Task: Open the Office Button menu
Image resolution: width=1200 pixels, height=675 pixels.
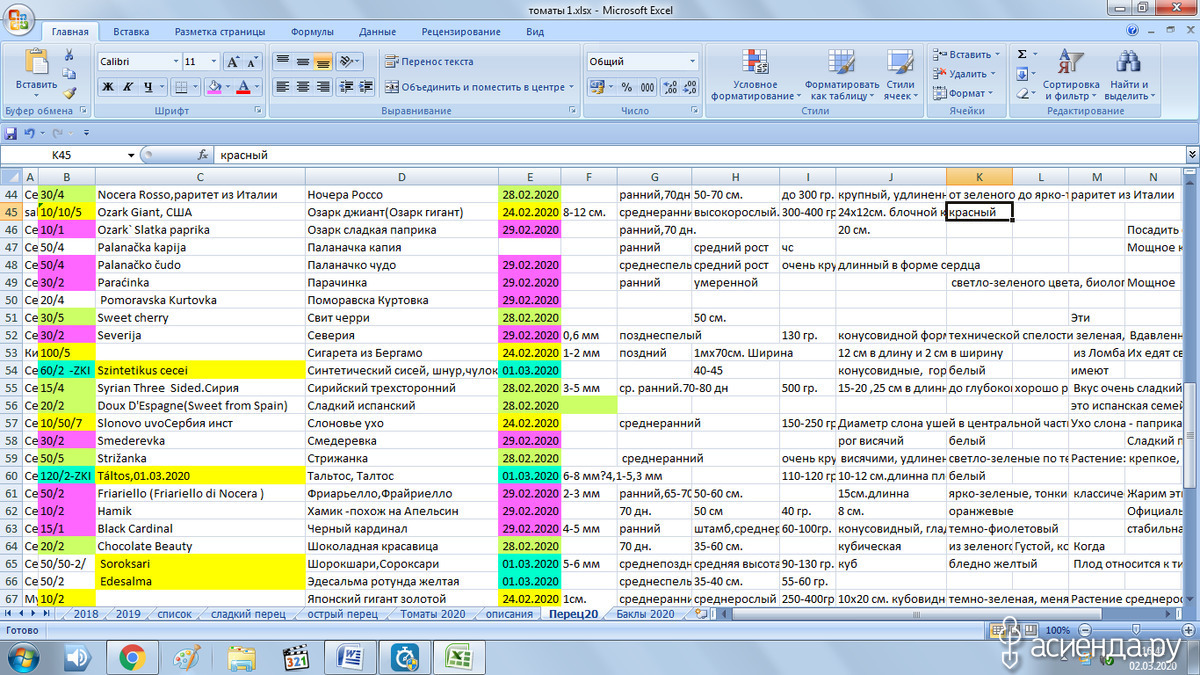Action: pos(20,18)
